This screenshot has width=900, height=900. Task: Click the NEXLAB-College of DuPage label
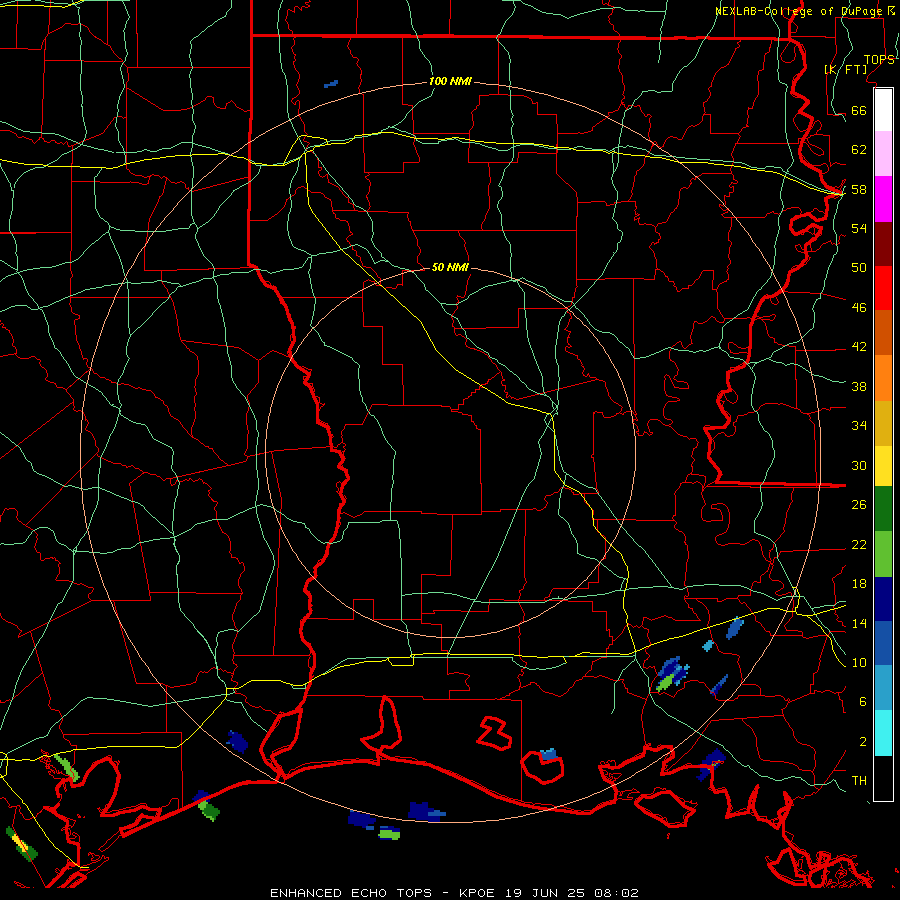(x=805, y=11)
